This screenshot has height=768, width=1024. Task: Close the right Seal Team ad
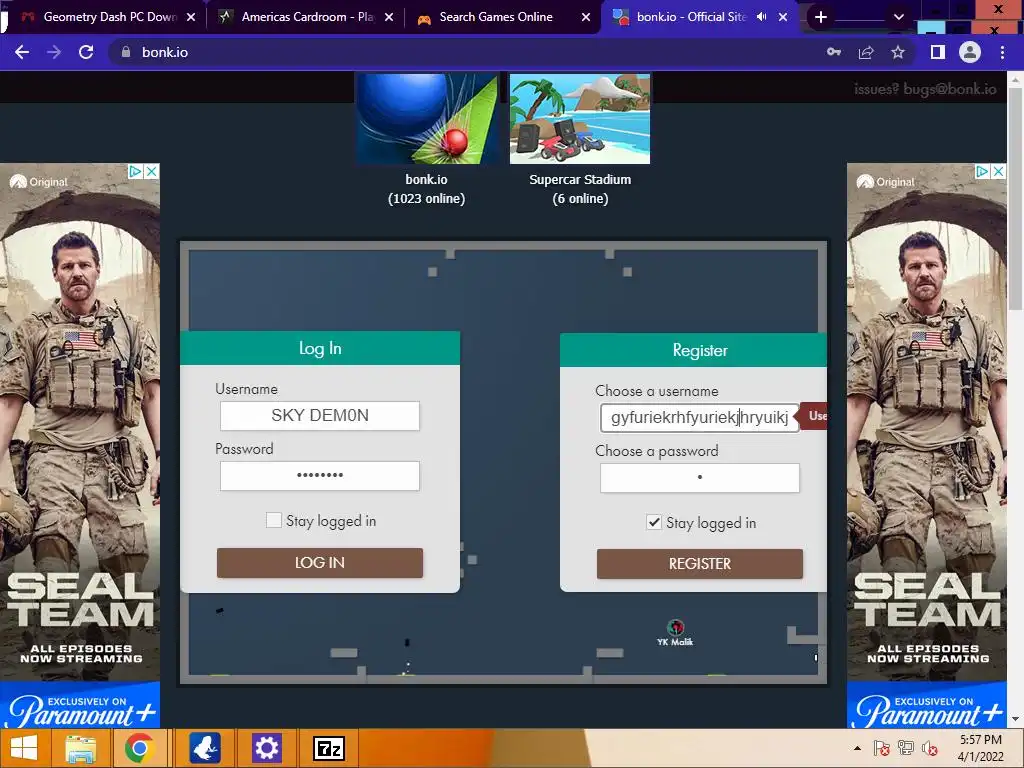pos(999,171)
